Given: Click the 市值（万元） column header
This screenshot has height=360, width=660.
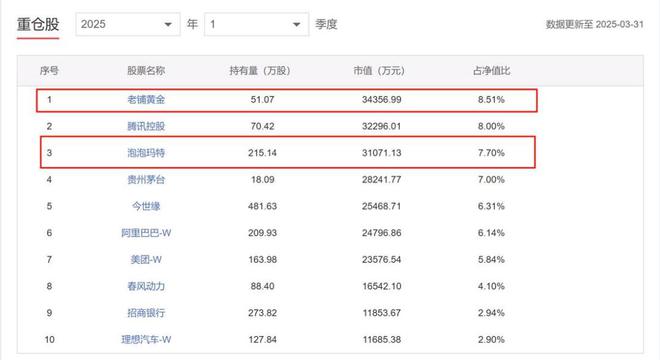Looking at the screenshot, I should 379,71.
